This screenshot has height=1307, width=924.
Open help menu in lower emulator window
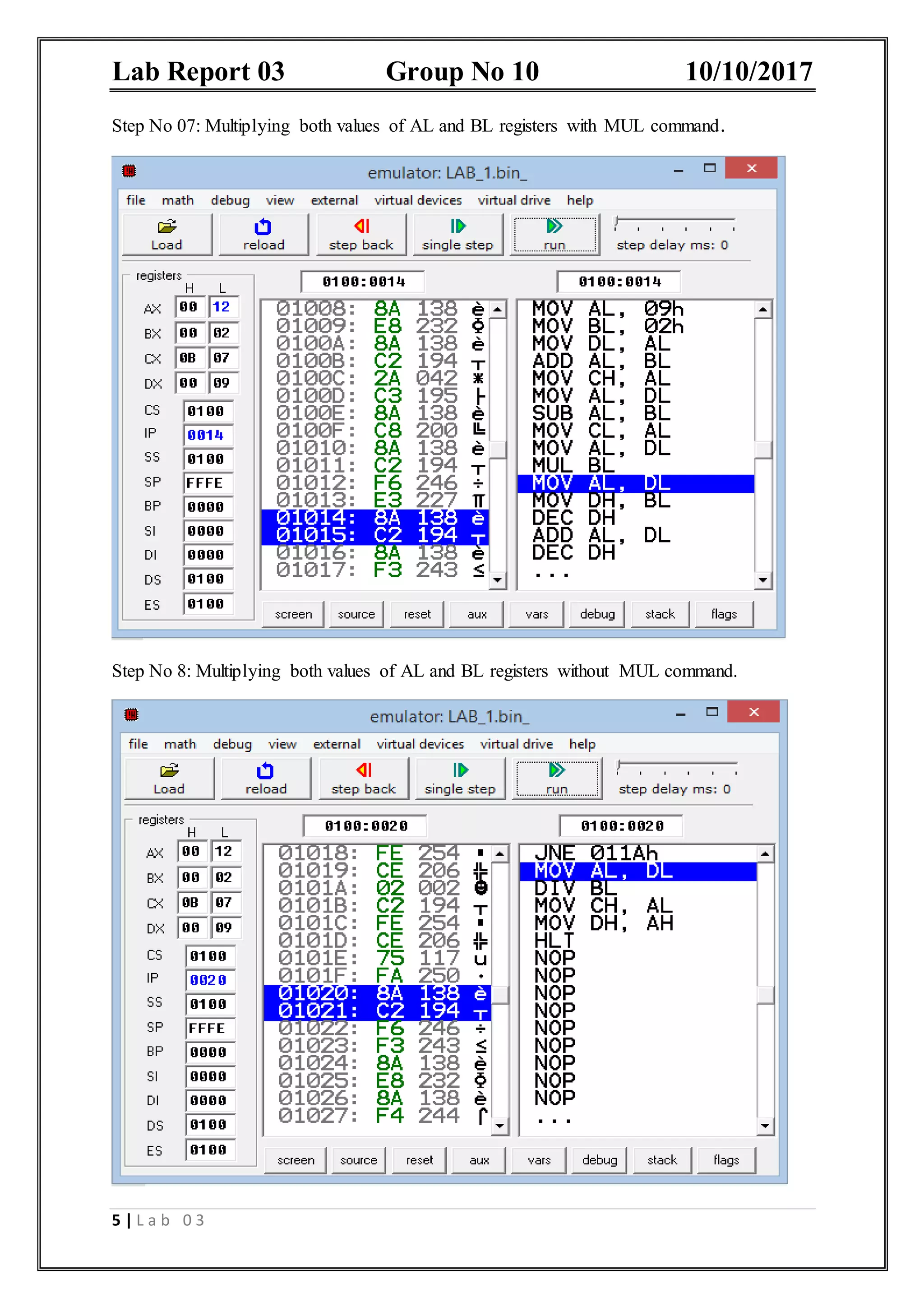582,744
